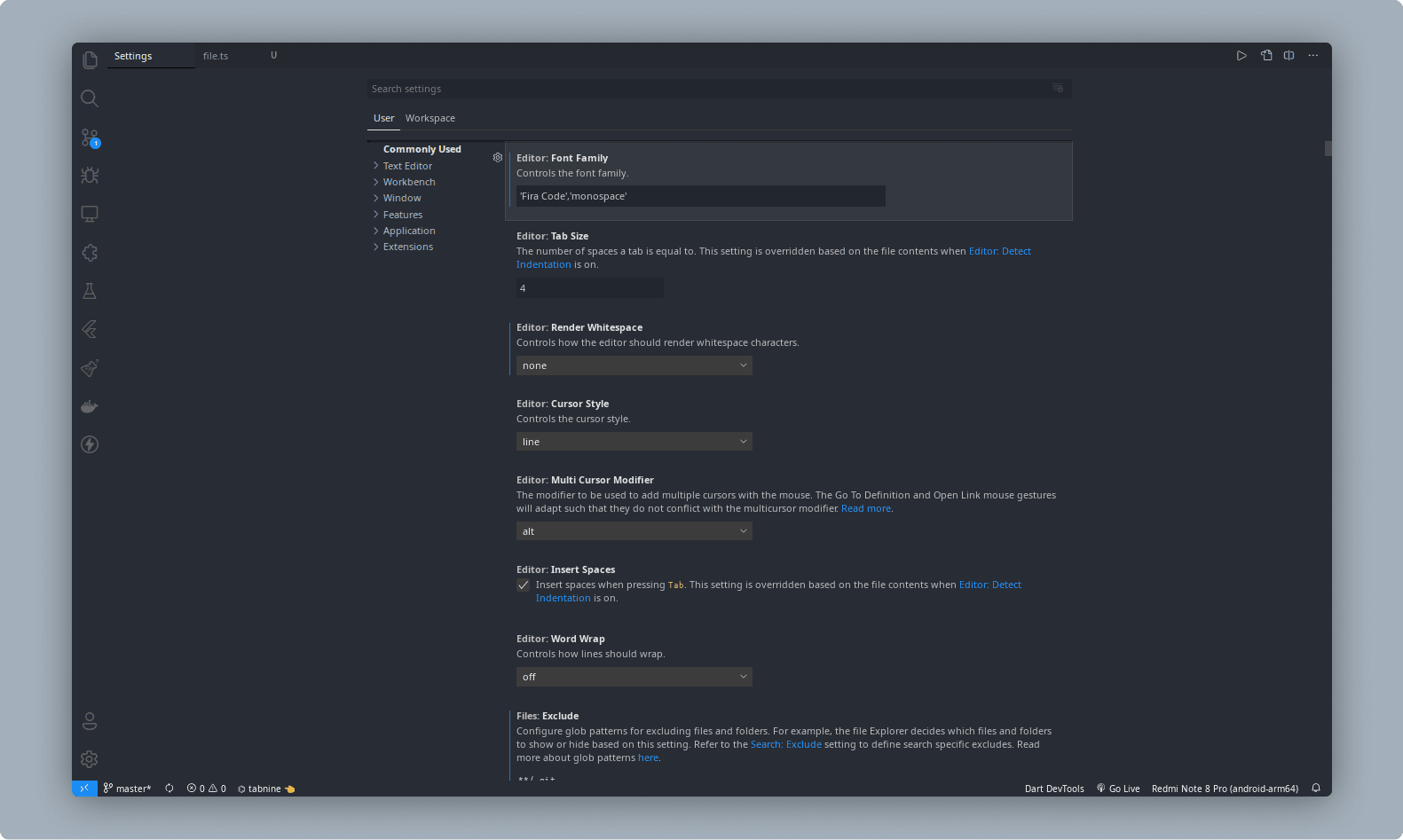Open the Explorer view in activity bar
Viewport: 1403px width, 840px height.
[90, 59]
